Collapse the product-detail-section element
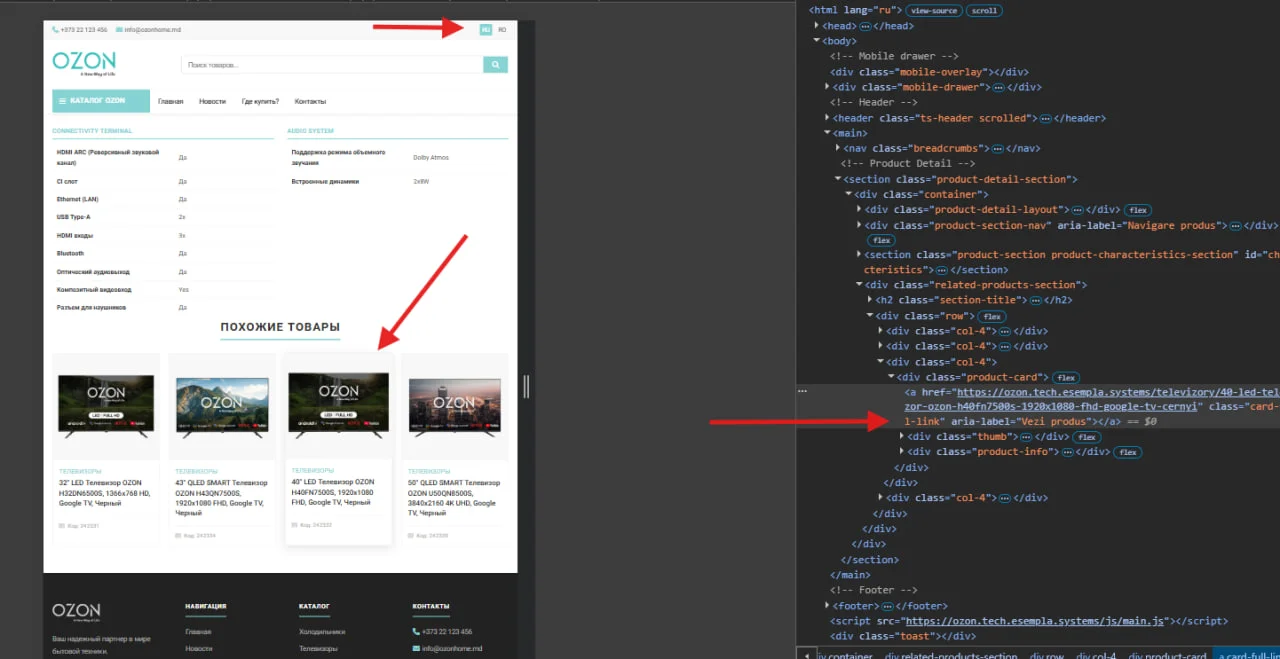1280x659 pixels. [838, 179]
